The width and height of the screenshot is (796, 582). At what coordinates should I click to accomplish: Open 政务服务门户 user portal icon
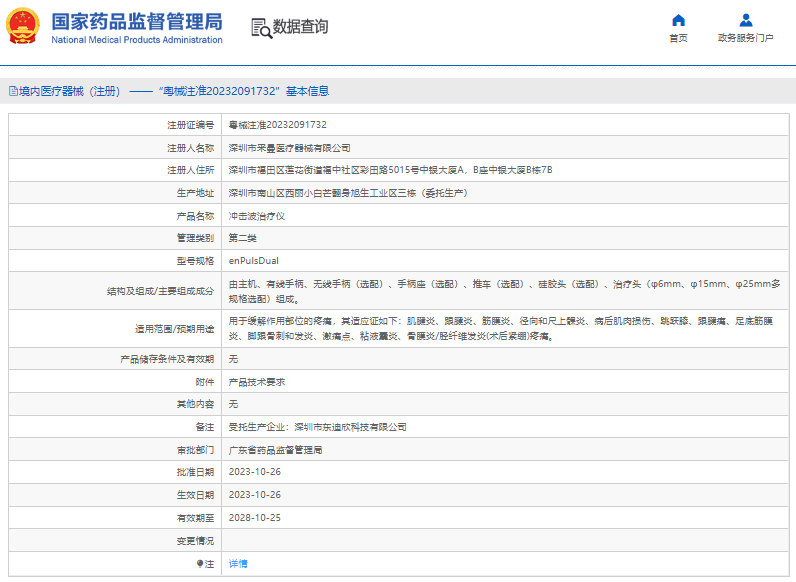[746, 20]
